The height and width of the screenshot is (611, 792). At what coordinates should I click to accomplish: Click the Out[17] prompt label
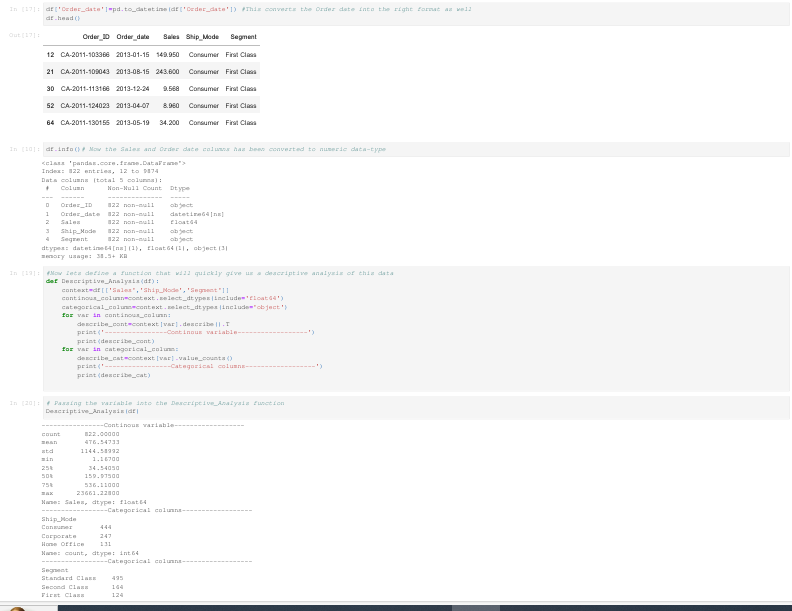tap(24, 35)
